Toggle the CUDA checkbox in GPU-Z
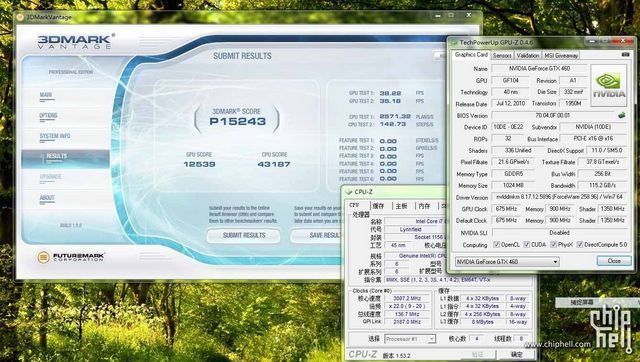The height and width of the screenshot is (362, 640). [527, 244]
